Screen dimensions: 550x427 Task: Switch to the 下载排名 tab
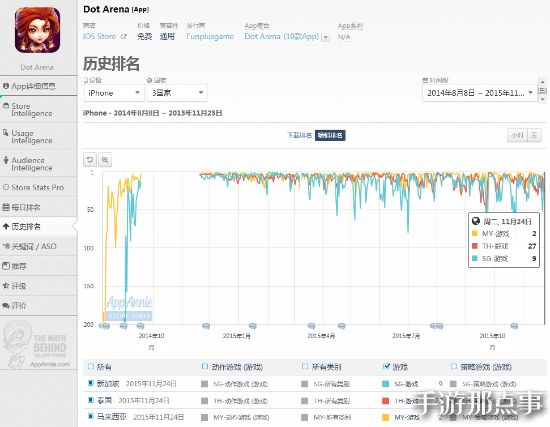pyautogui.click(x=300, y=135)
